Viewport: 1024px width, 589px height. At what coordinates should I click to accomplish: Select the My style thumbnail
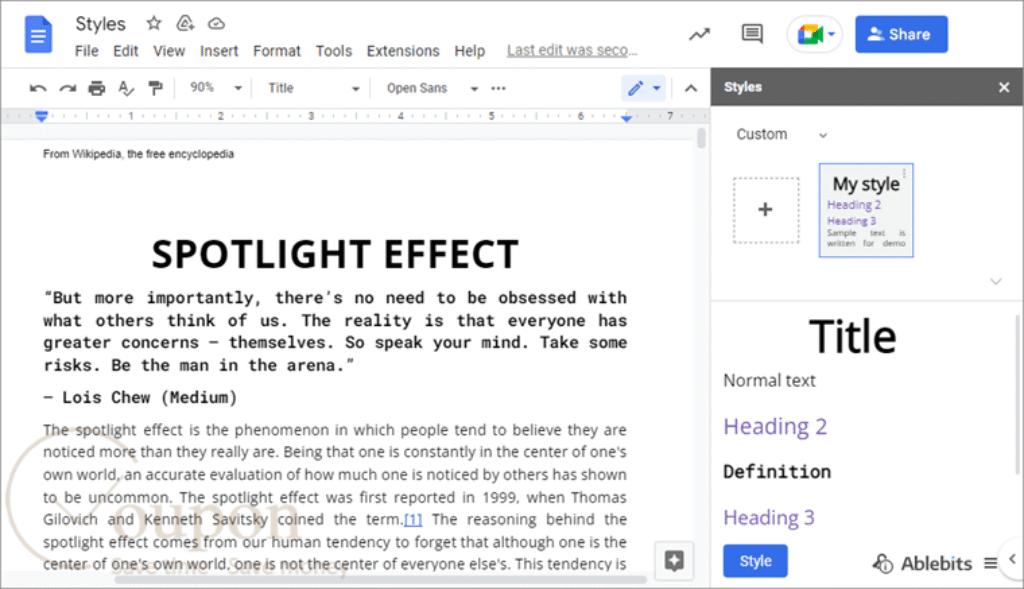point(866,210)
